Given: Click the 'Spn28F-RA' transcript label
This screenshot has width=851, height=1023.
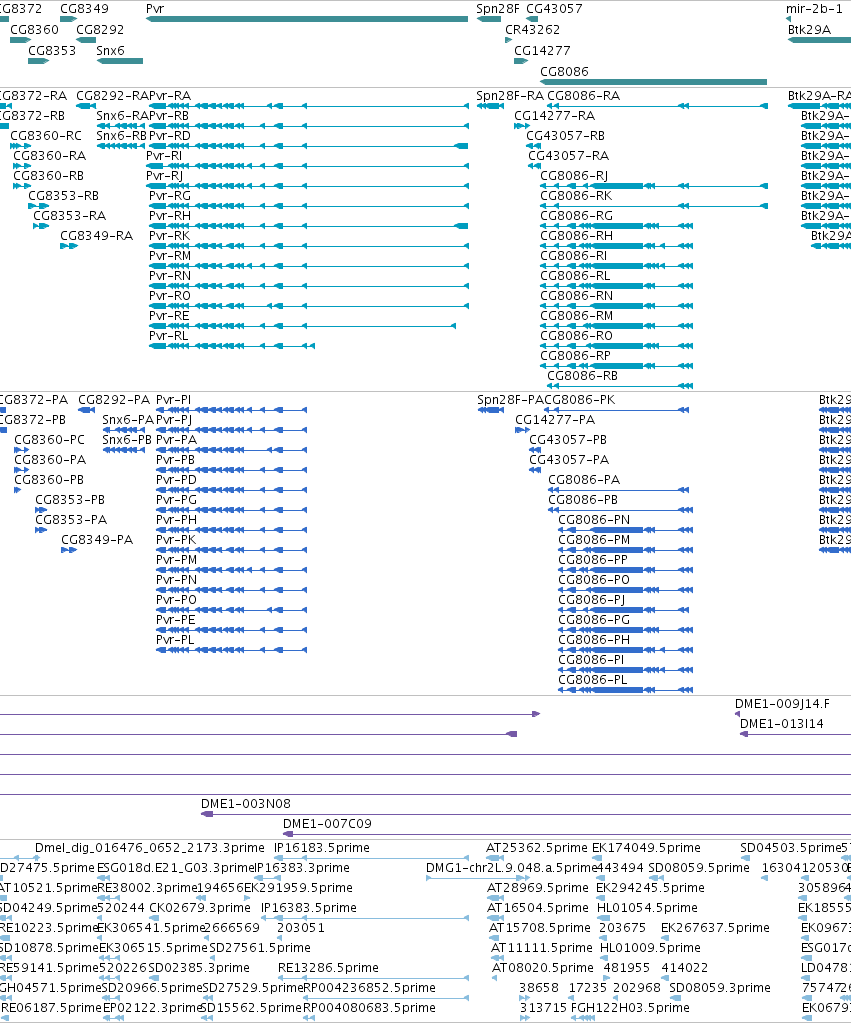Looking at the screenshot, I should click(x=510, y=95).
